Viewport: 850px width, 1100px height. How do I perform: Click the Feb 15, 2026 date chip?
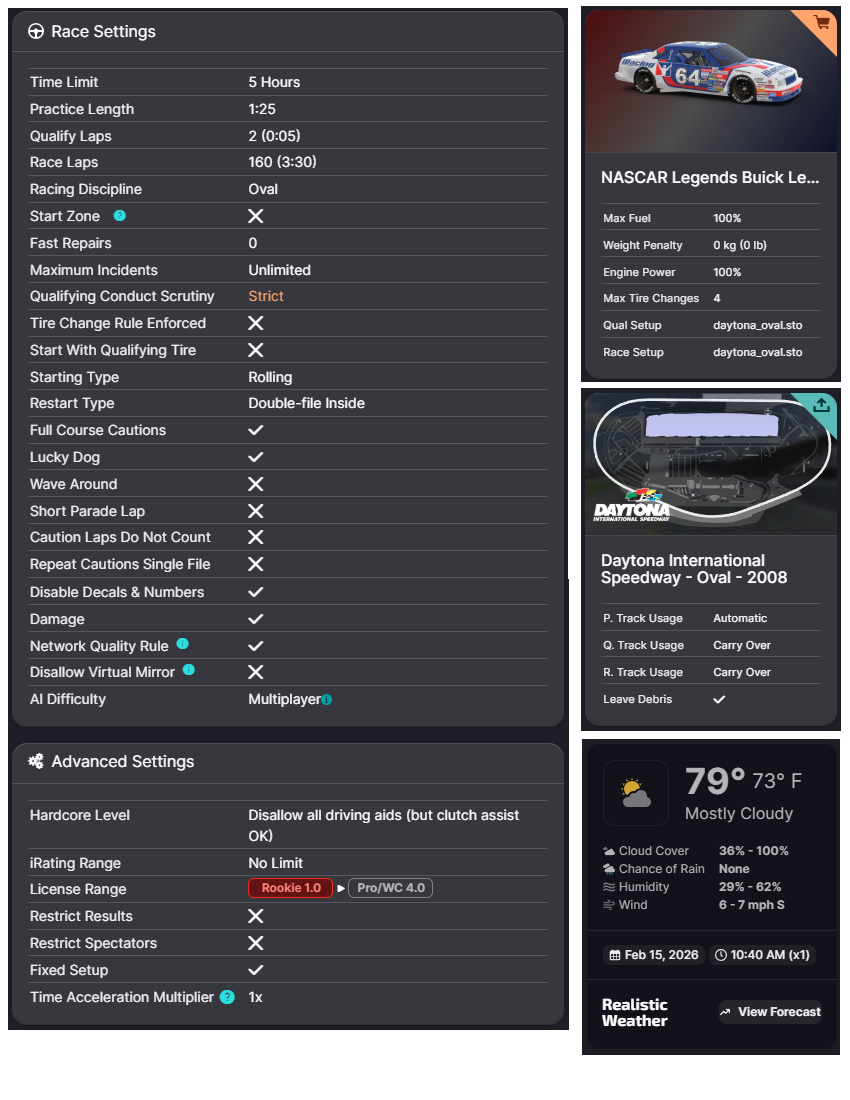click(x=653, y=955)
